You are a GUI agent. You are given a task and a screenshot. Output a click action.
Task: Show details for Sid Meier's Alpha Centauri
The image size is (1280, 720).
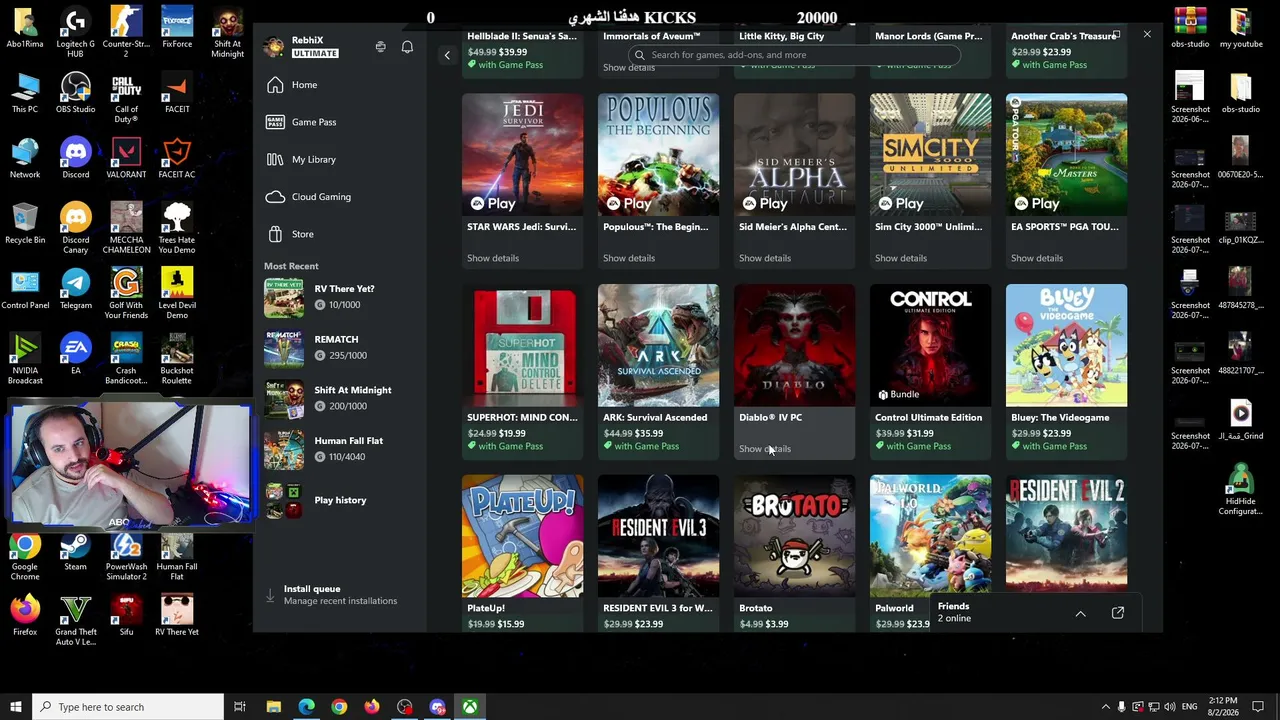click(765, 258)
